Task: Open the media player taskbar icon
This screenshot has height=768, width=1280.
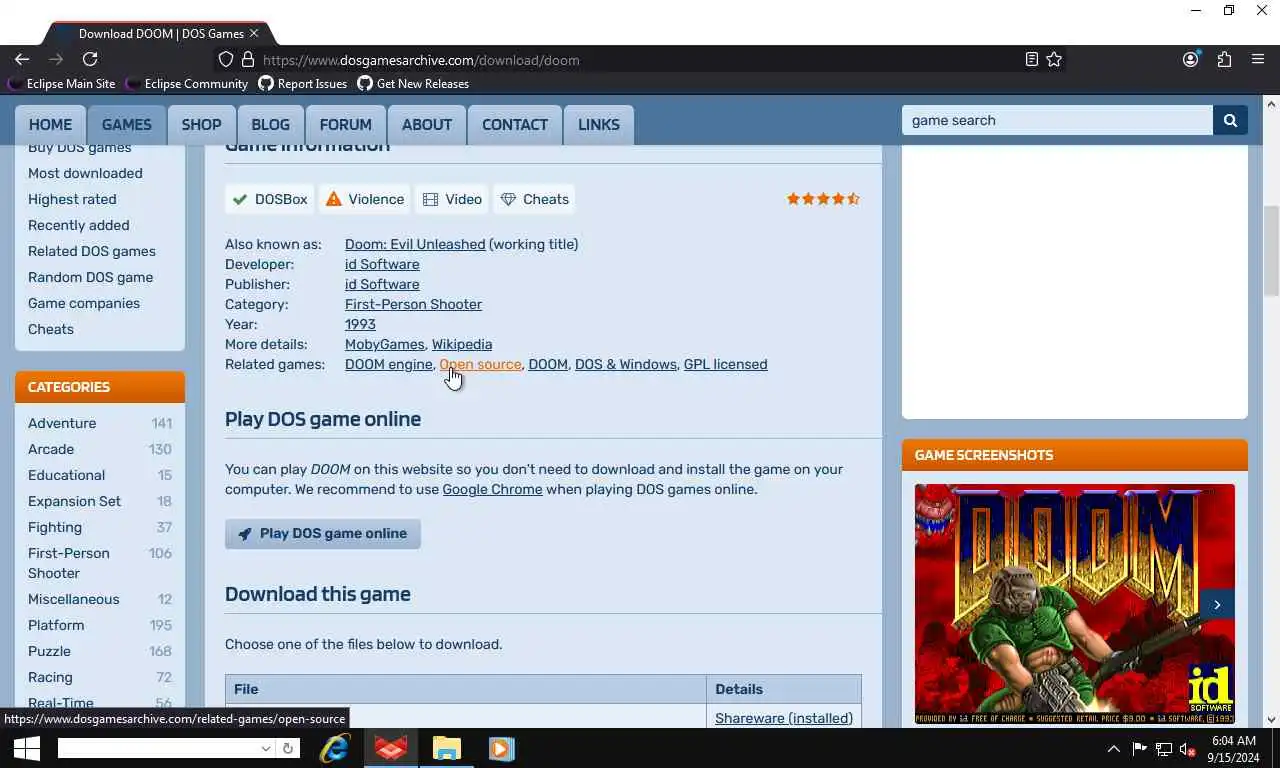Action: 501,748
